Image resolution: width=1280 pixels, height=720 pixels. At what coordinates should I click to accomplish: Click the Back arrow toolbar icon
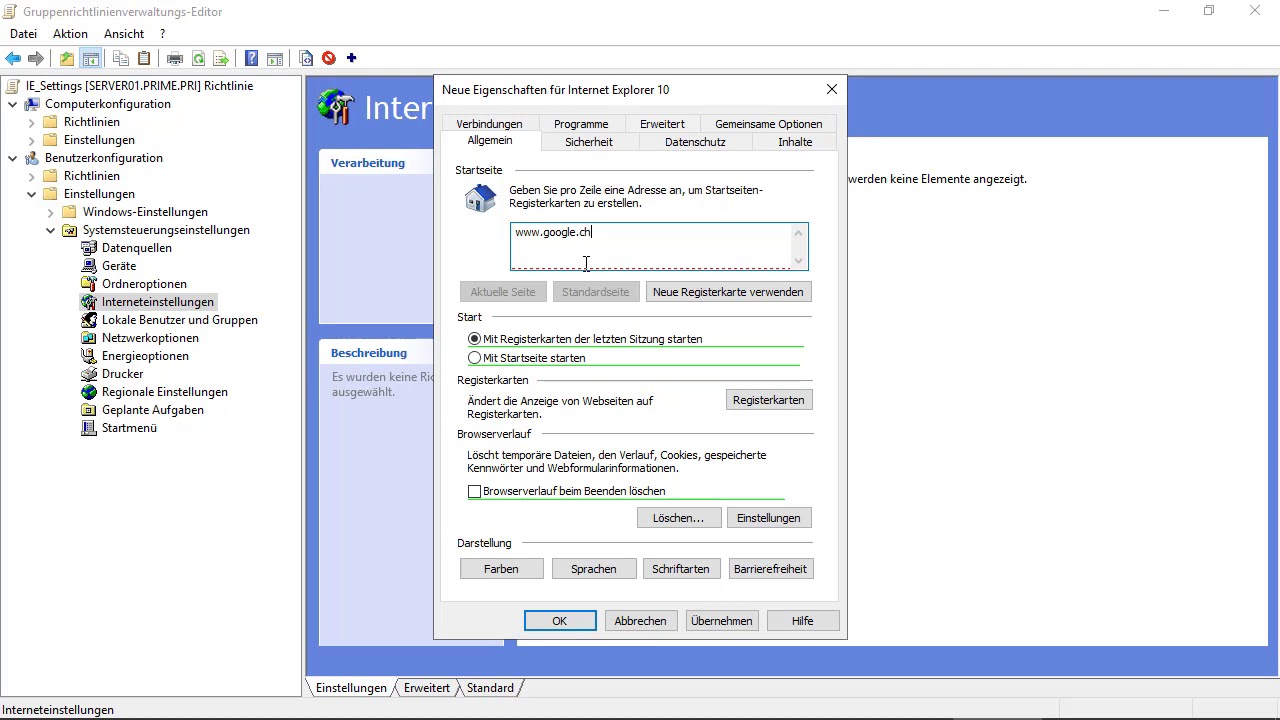coord(13,58)
